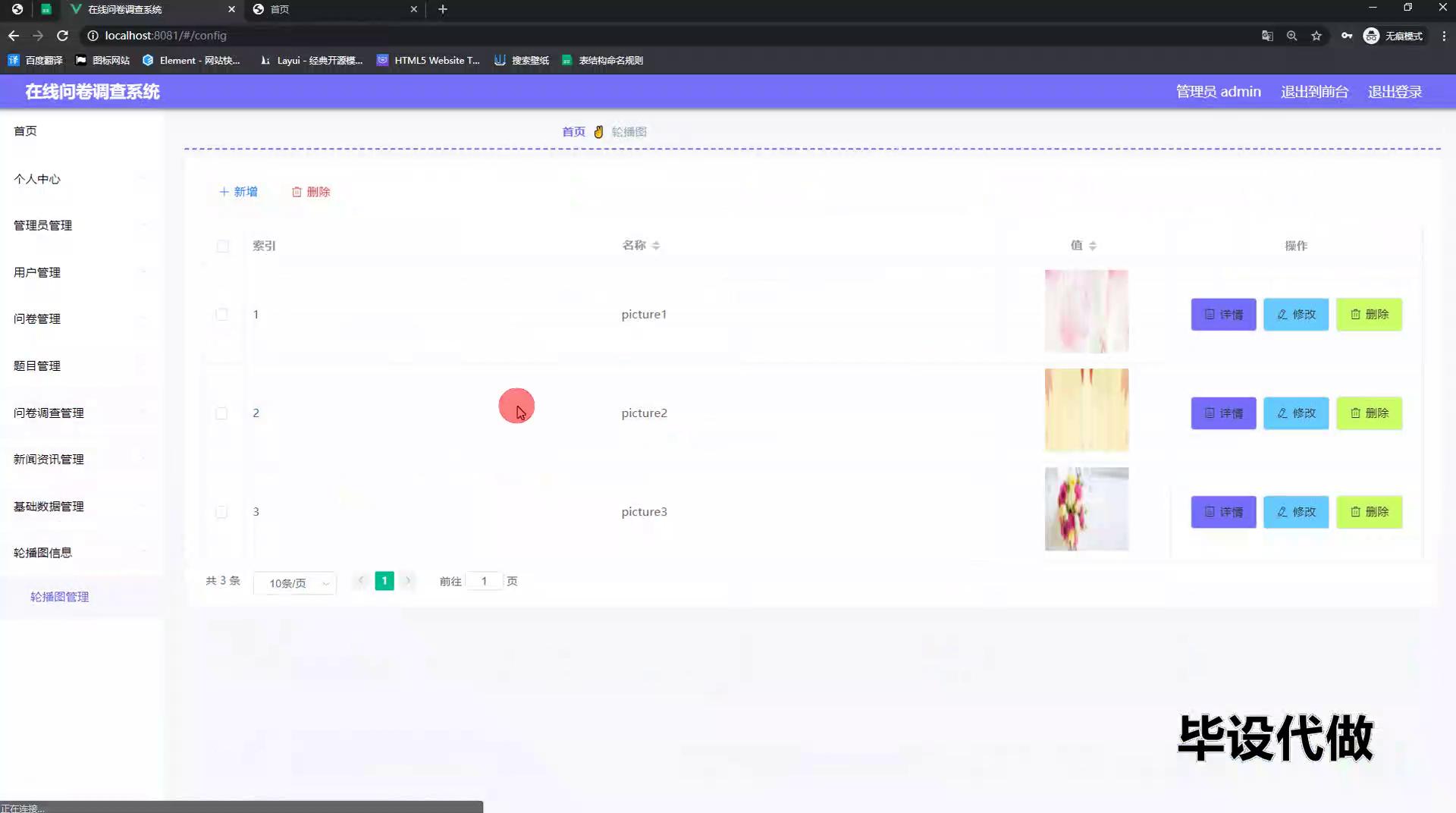Click the 前往 page number input field

(484, 582)
